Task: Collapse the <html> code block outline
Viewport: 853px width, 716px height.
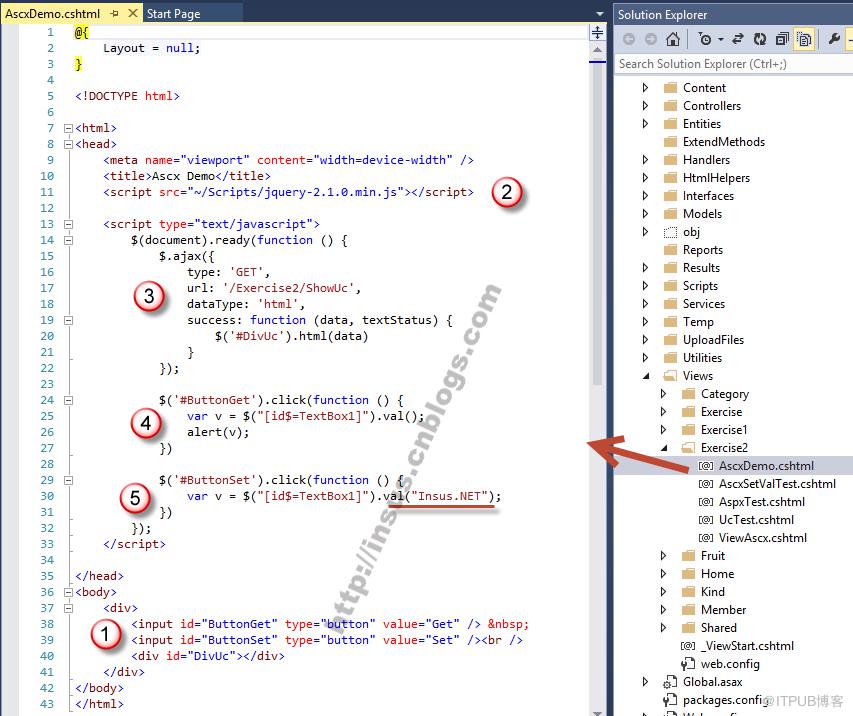Action: pos(69,128)
